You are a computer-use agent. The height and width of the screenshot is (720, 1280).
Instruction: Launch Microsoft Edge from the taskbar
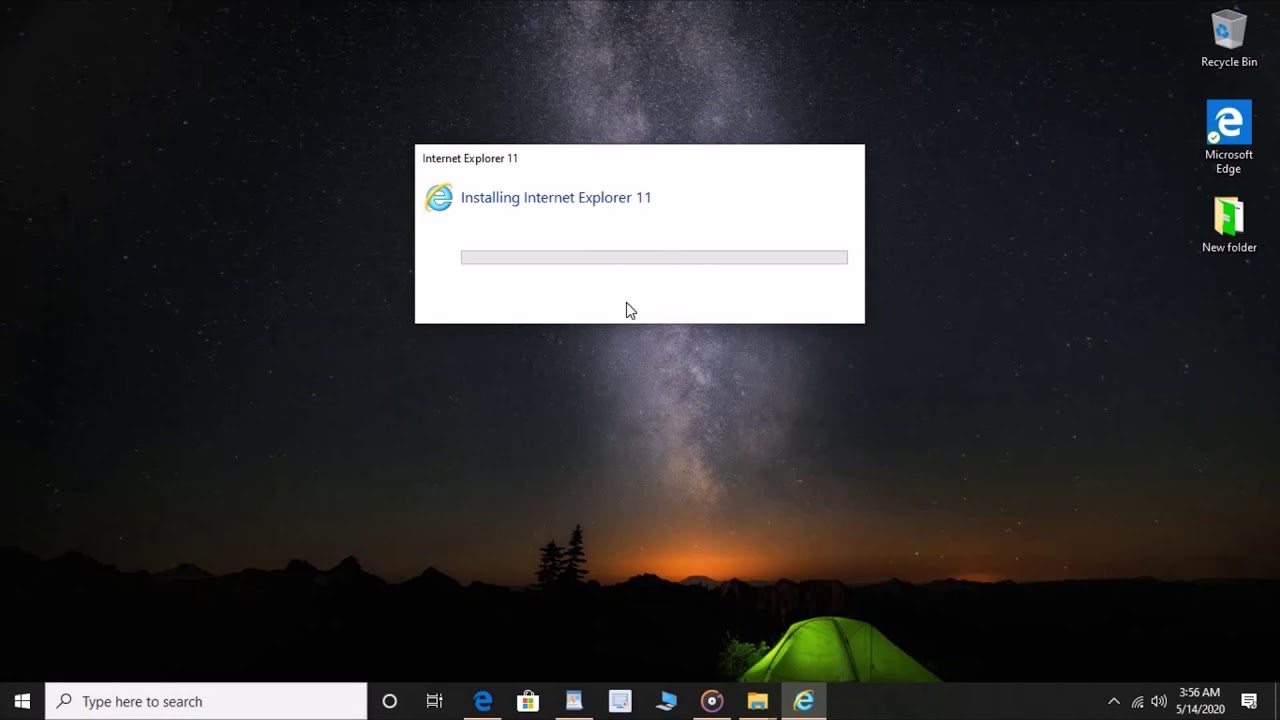(x=482, y=701)
